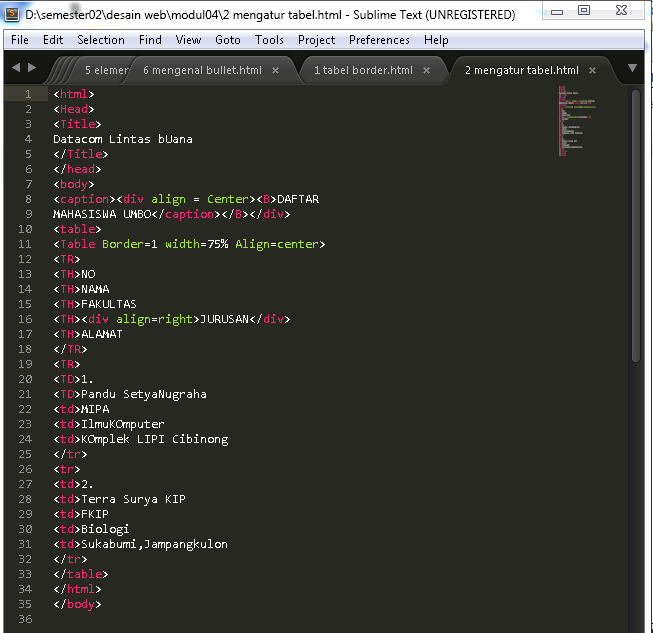The width and height of the screenshot is (653, 633).
Task: Click line number 36 in the gutter
Action: 25,619
